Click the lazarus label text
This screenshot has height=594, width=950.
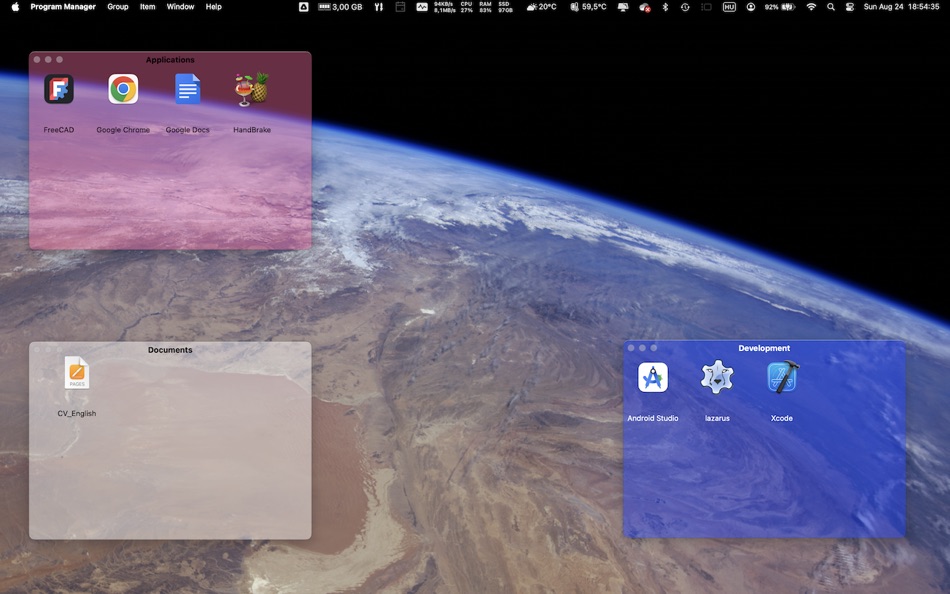717,418
